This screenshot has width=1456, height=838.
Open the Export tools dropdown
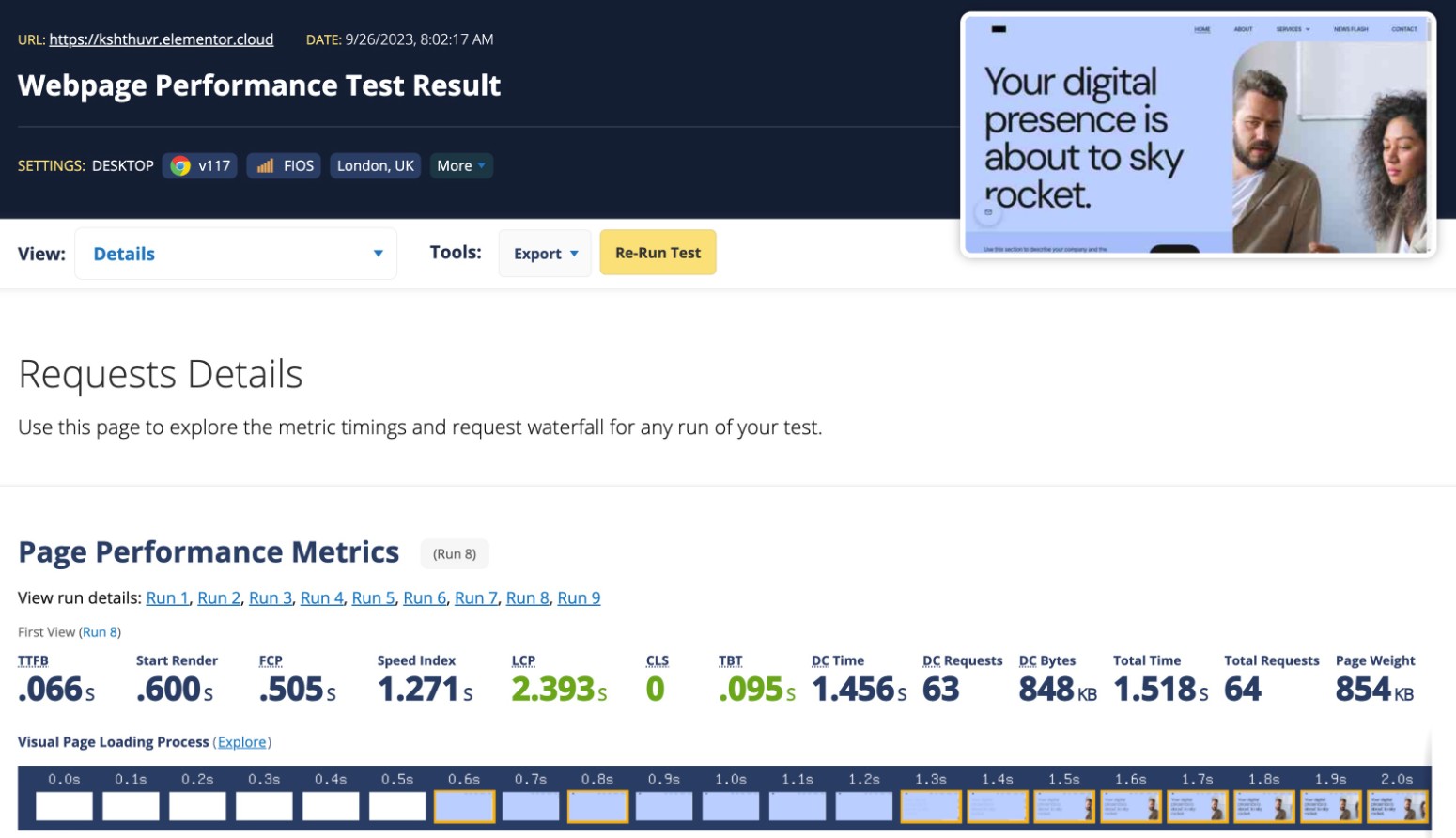tap(545, 254)
